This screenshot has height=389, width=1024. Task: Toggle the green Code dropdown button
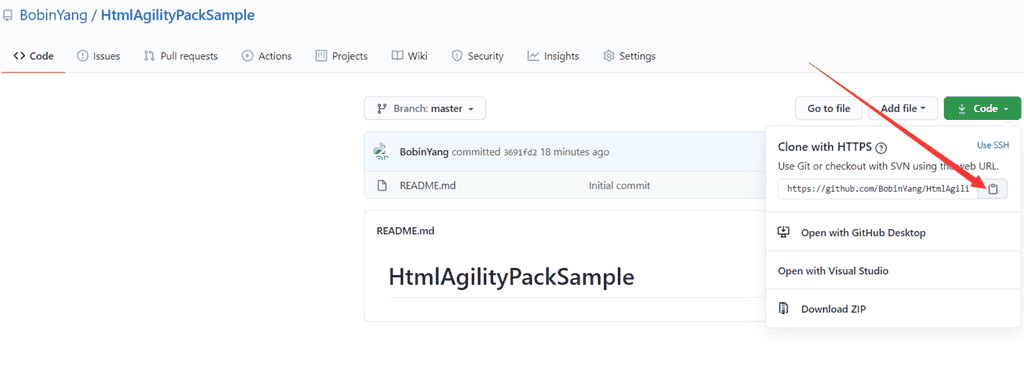[x=982, y=108]
